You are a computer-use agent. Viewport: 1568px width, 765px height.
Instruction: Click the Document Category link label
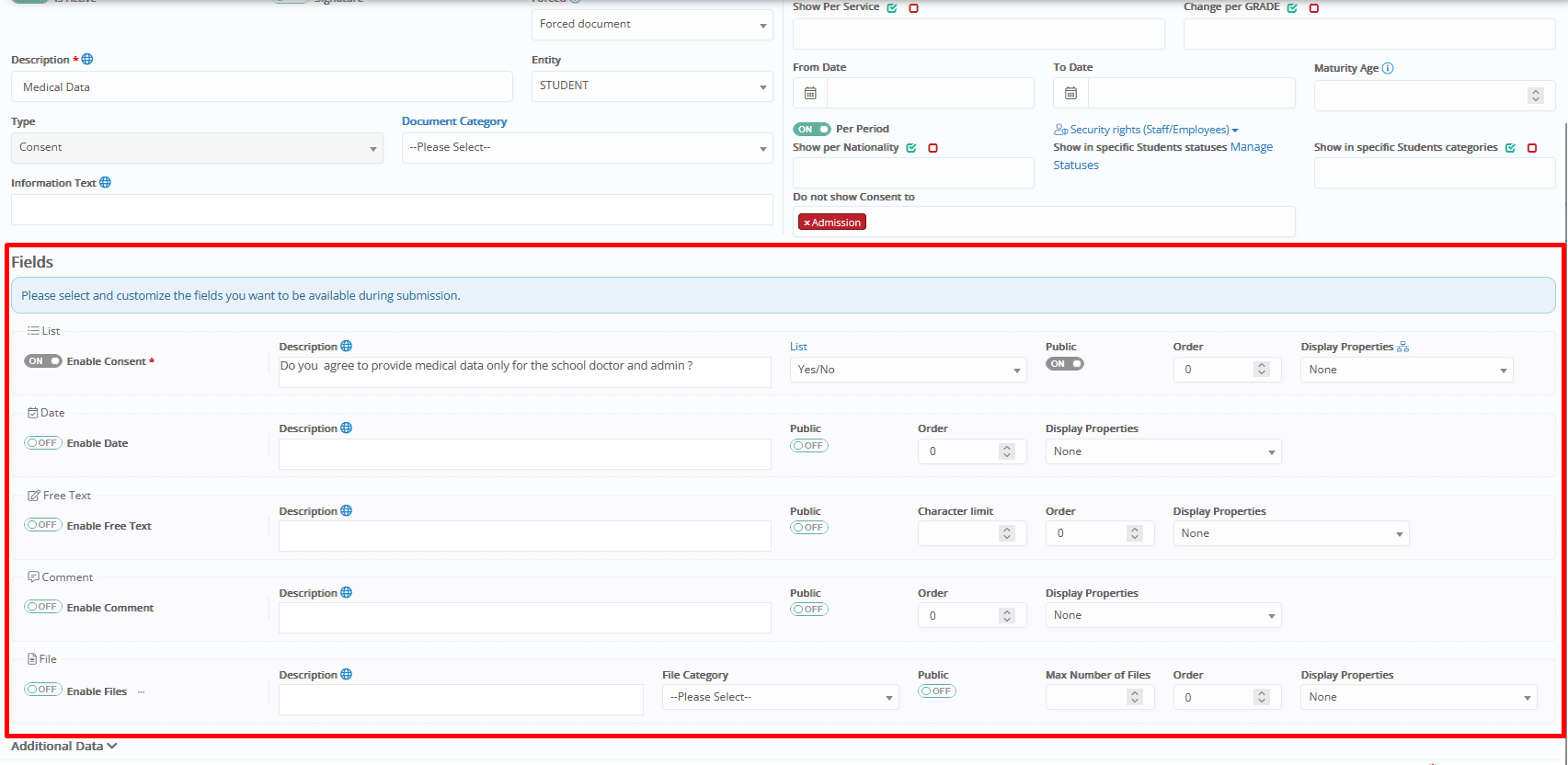coord(454,121)
